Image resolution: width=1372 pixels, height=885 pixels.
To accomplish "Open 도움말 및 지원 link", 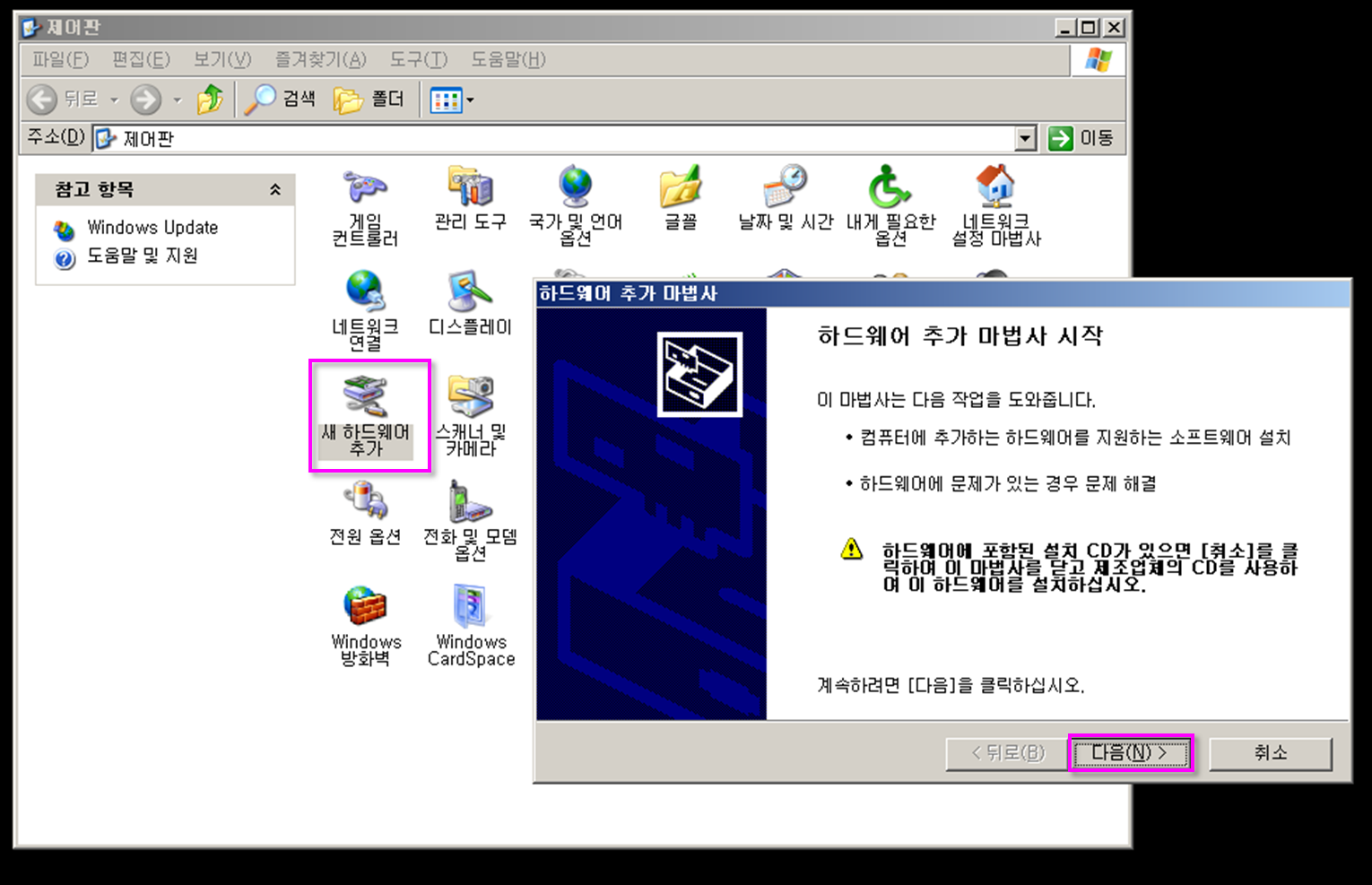I will [x=142, y=256].
